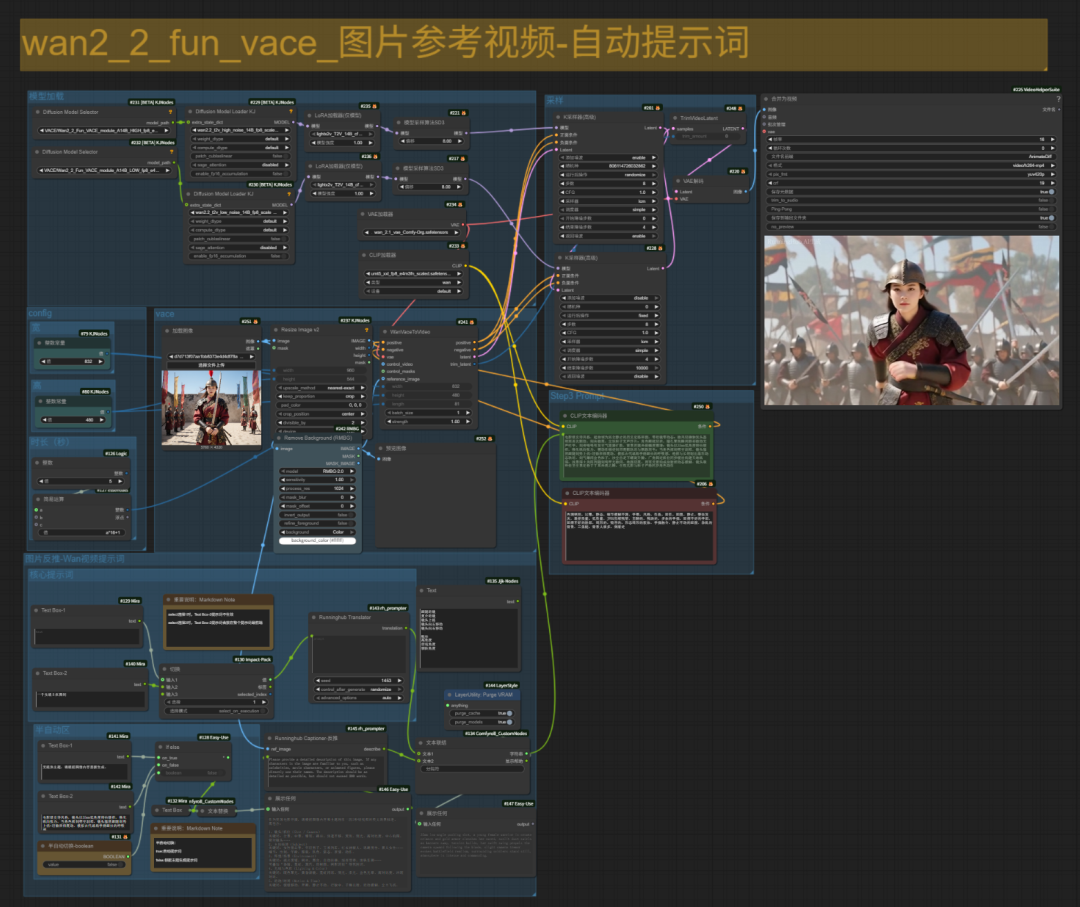Open keep_proportion crop dropdown in Resize Image
The image size is (1080, 907).
click(x=321, y=397)
